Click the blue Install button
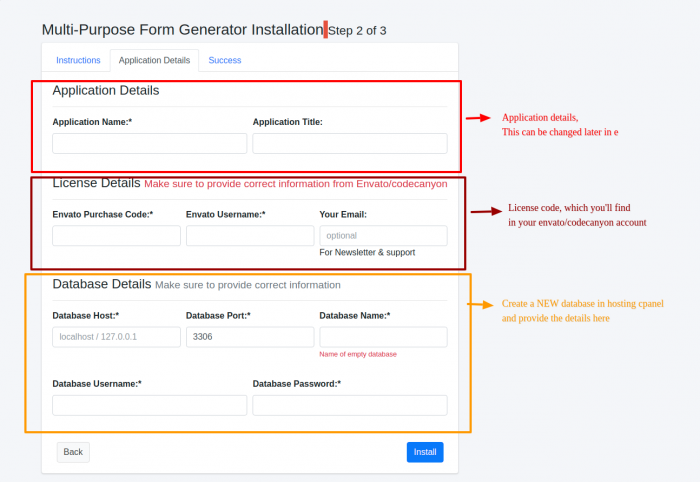Viewport: 700px width, 482px height. [425, 452]
